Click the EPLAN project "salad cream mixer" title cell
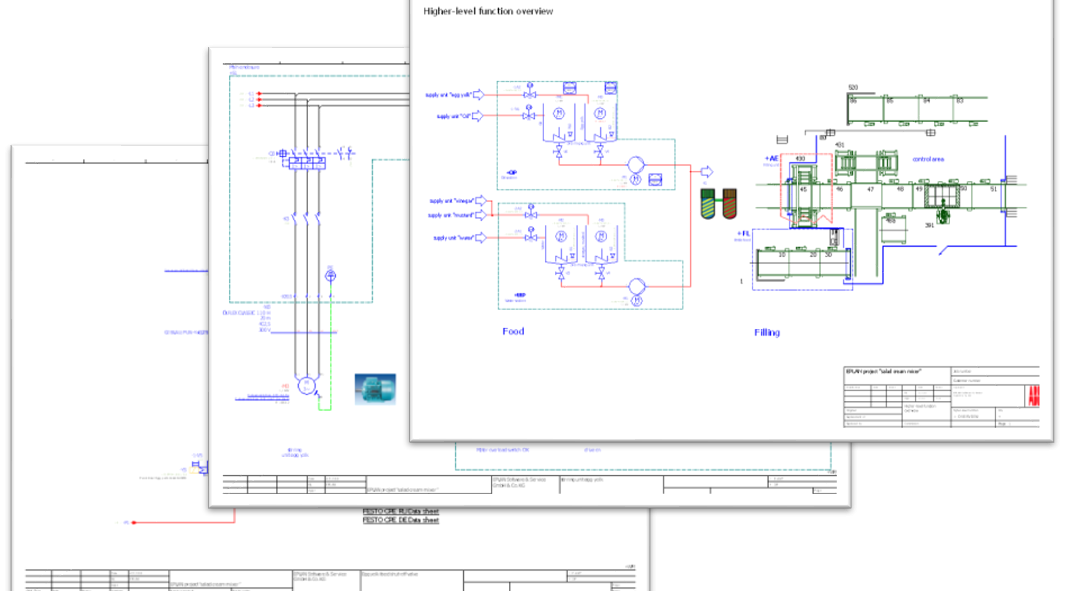Viewport: 1066px width, 591px height. pyautogui.click(x=883, y=371)
